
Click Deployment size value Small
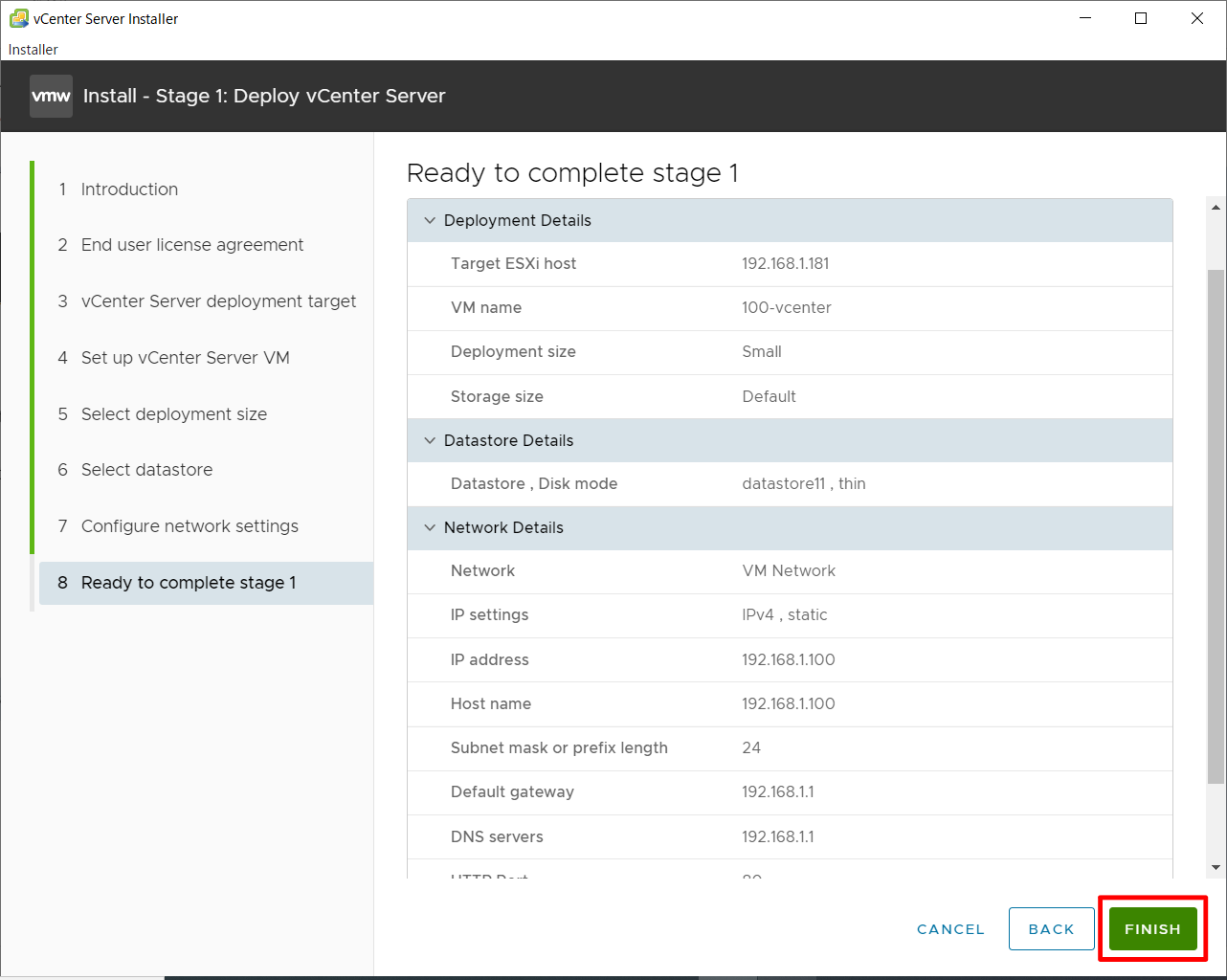tap(761, 352)
